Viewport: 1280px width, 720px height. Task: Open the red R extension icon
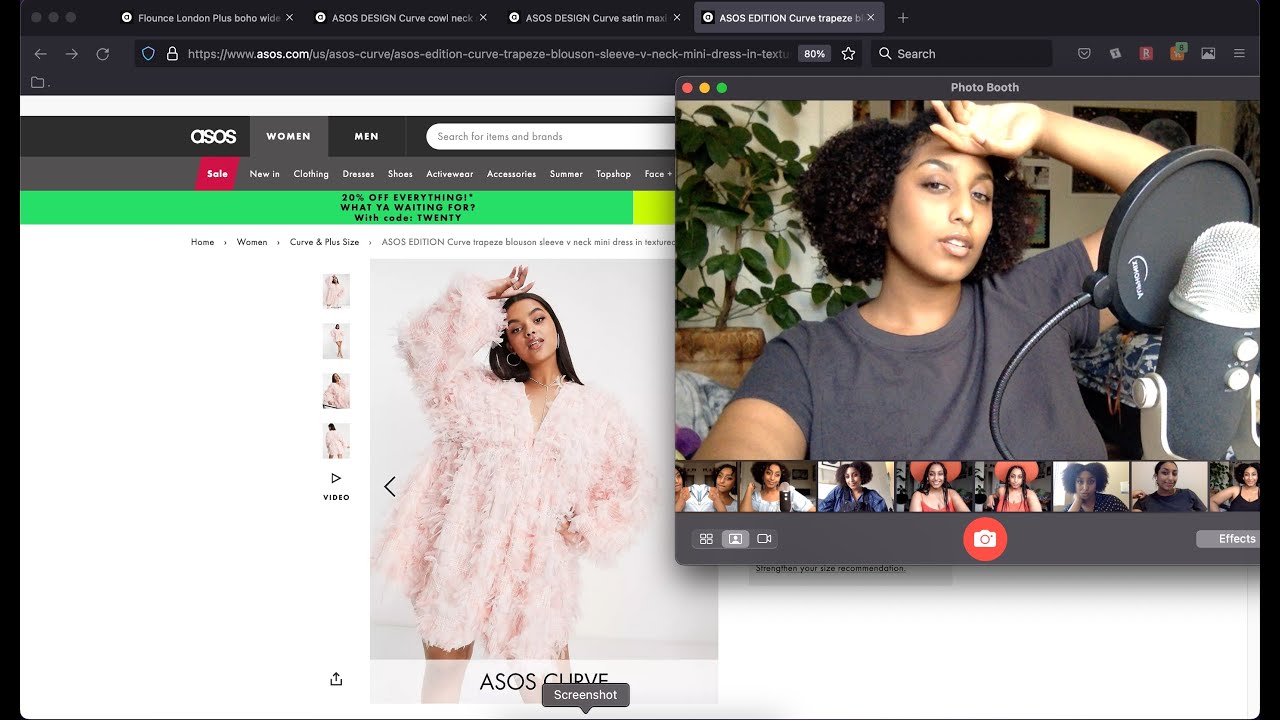point(1146,54)
